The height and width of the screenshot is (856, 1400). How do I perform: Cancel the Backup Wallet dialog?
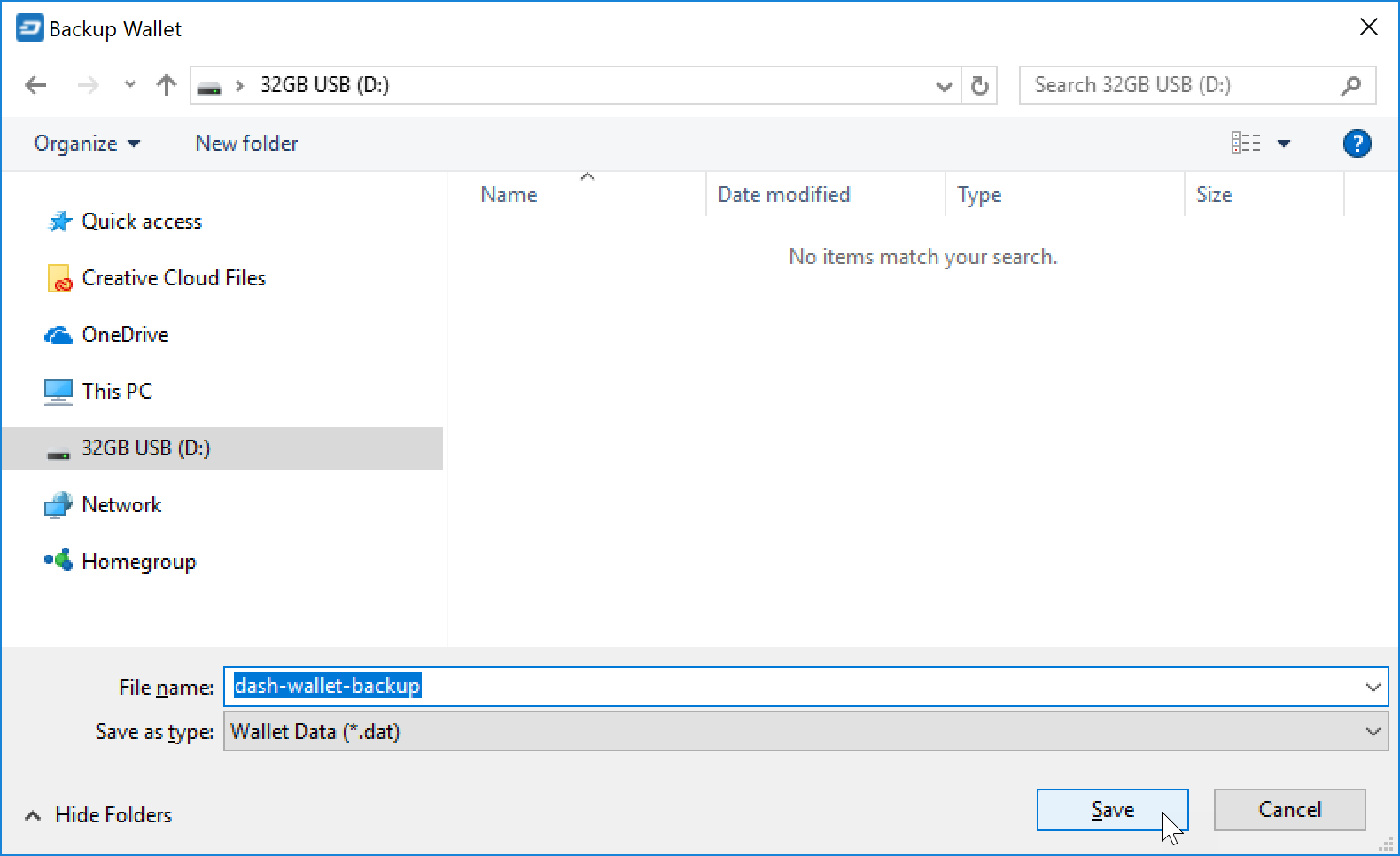click(x=1289, y=810)
